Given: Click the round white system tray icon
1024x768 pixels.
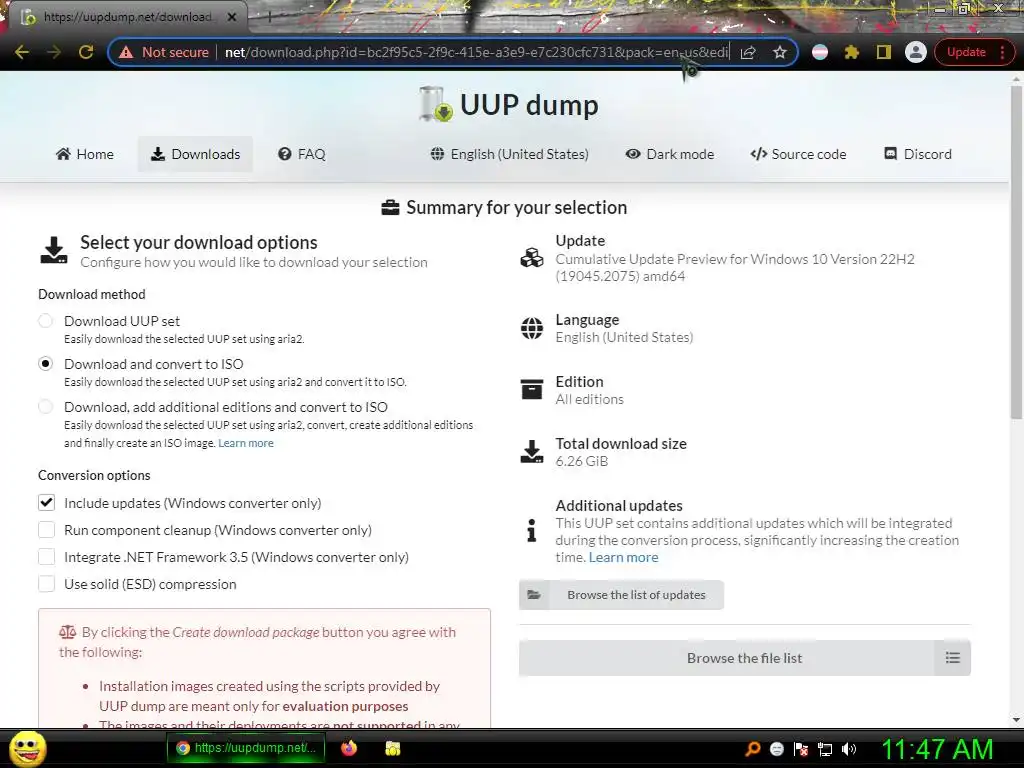Looking at the screenshot, I should point(776,749).
